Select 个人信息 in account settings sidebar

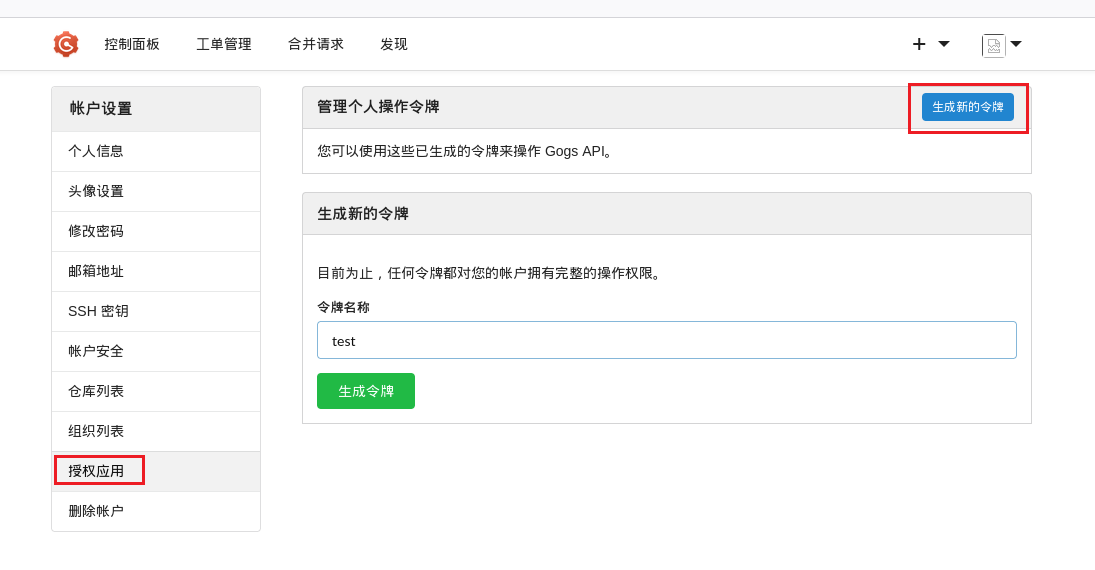(x=96, y=151)
